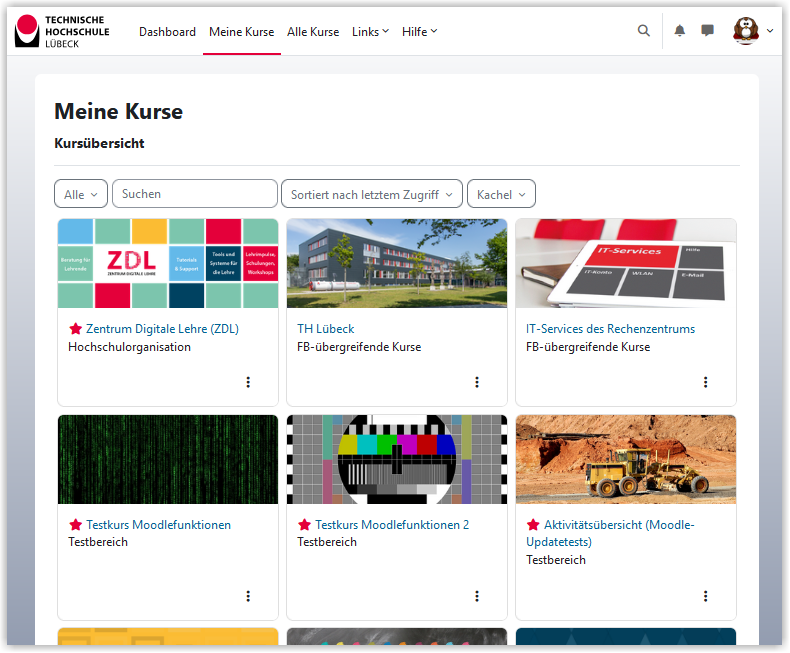Open Sortiert nach letztem Zugriff dropdown
790x653 pixels.
pyautogui.click(x=371, y=194)
